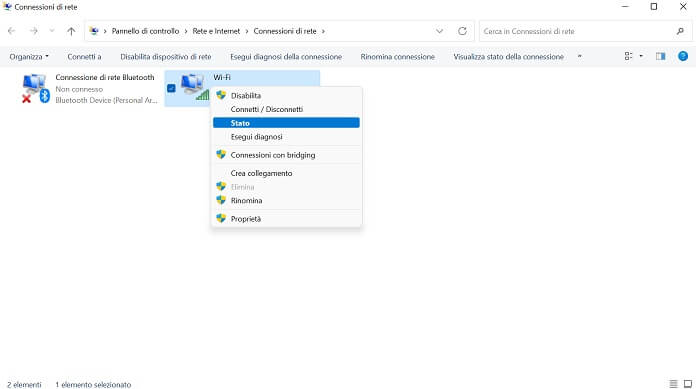Expand chevron after Rete e Internet
Viewport: 696px width, 389px height.
(247, 31)
